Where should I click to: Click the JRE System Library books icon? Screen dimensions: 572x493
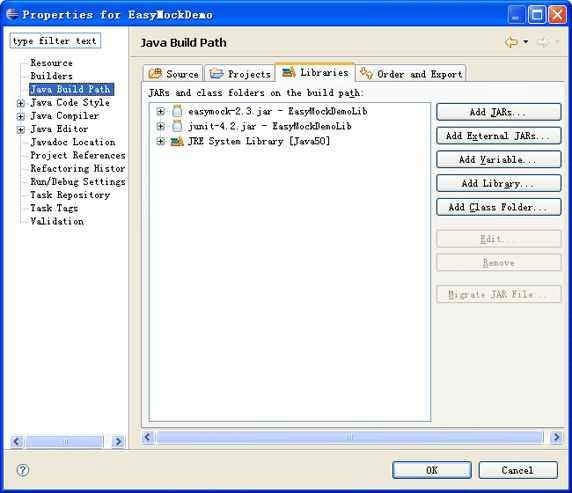(x=177, y=141)
